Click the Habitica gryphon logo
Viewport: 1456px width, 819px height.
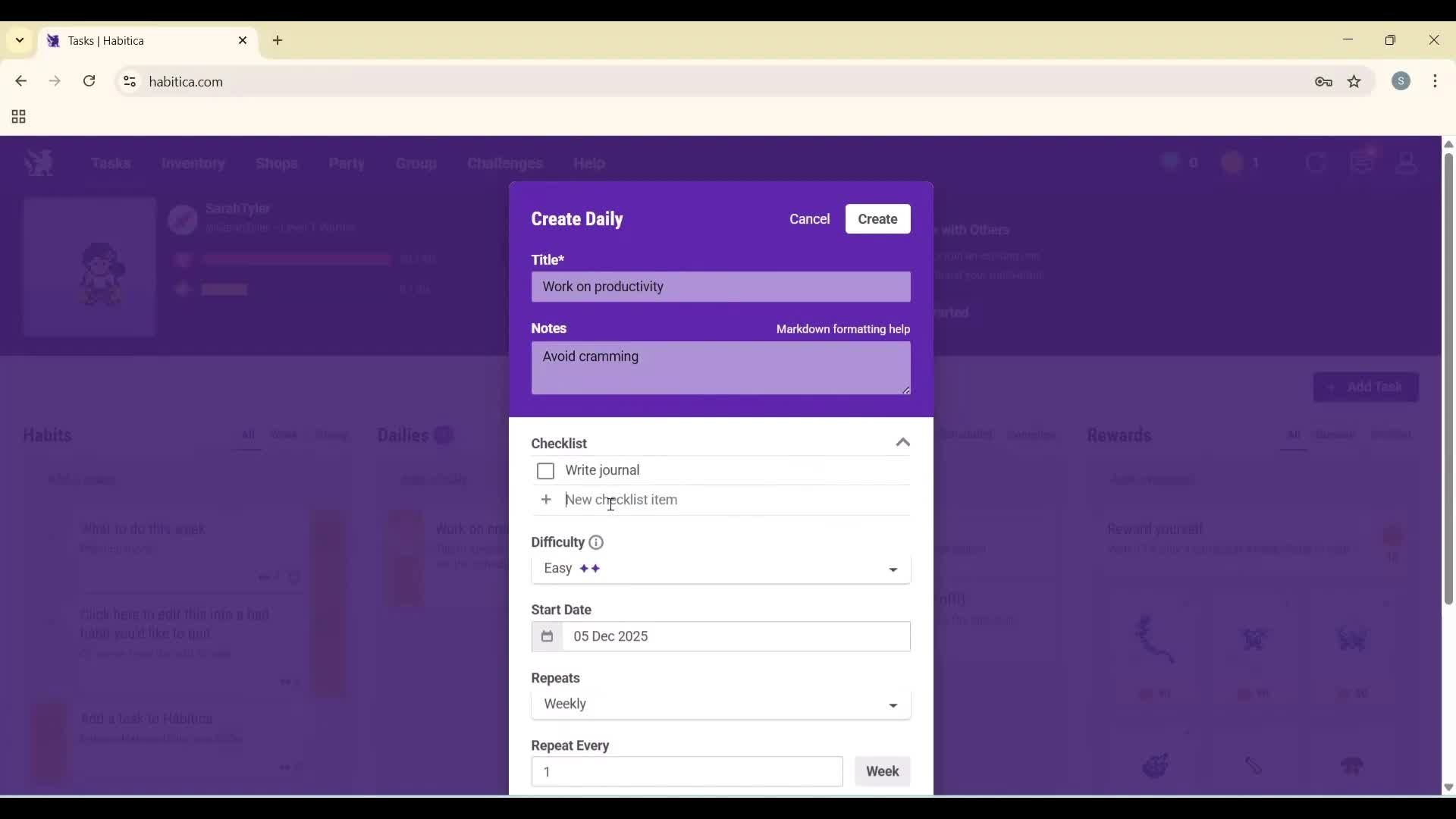click(x=39, y=162)
